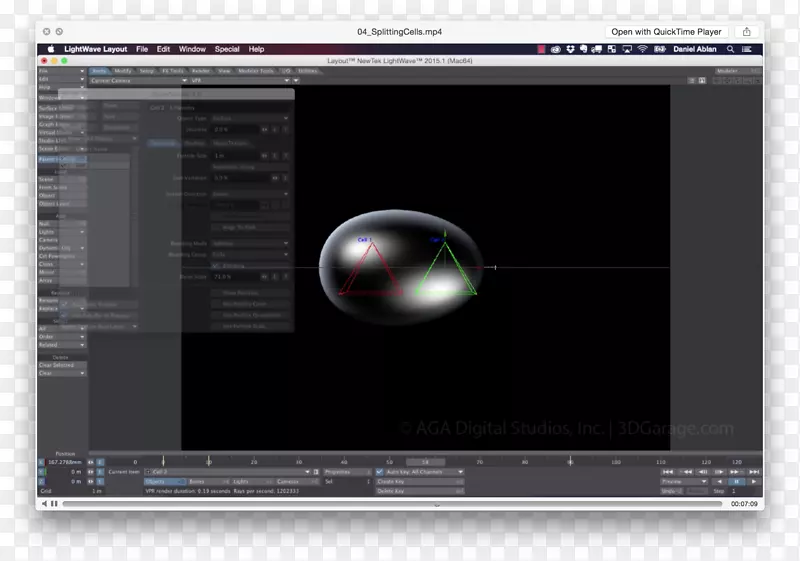
Task: Open the File menu in macOS menu bar
Action: click(142, 49)
